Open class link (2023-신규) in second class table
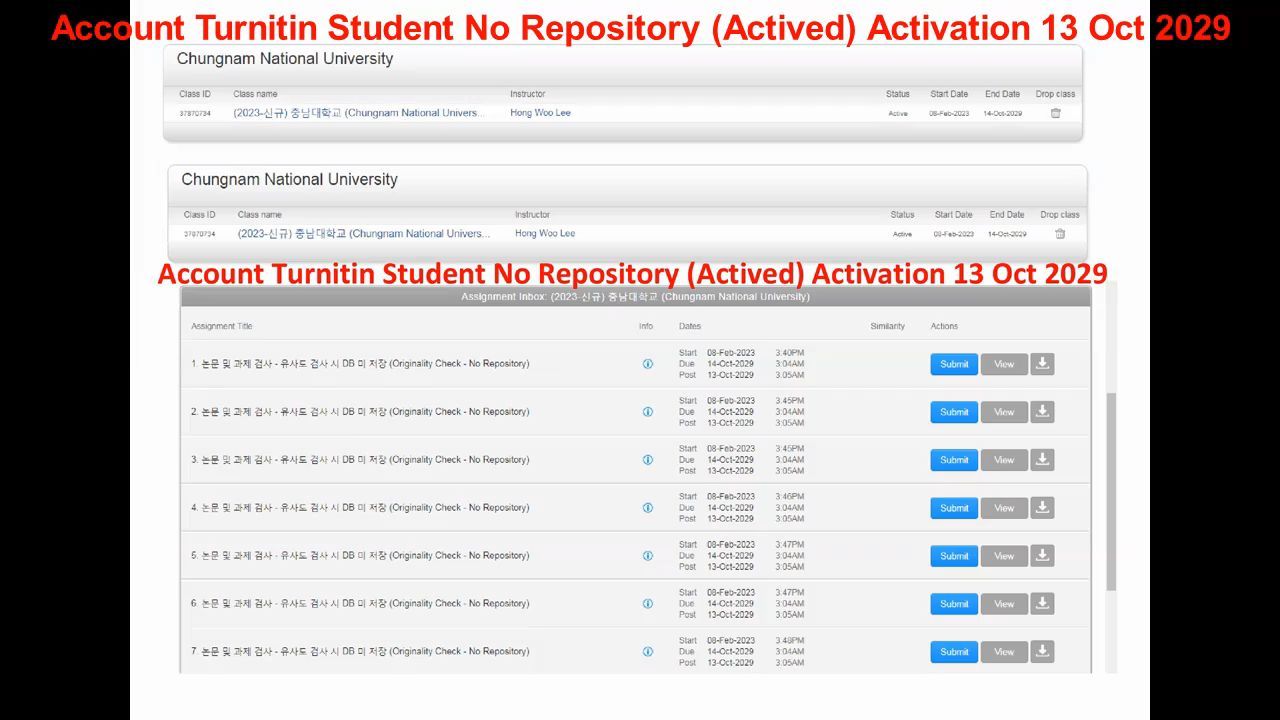 click(364, 234)
